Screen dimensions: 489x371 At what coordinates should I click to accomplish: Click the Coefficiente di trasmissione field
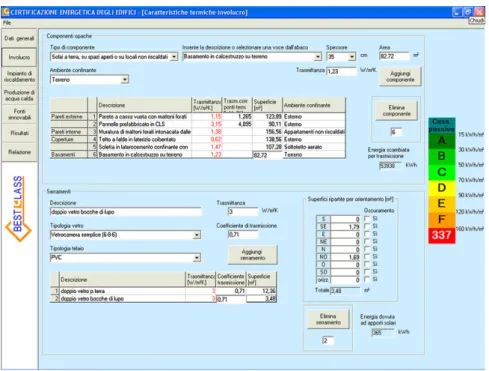pyautogui.click(x=243, y=235)
